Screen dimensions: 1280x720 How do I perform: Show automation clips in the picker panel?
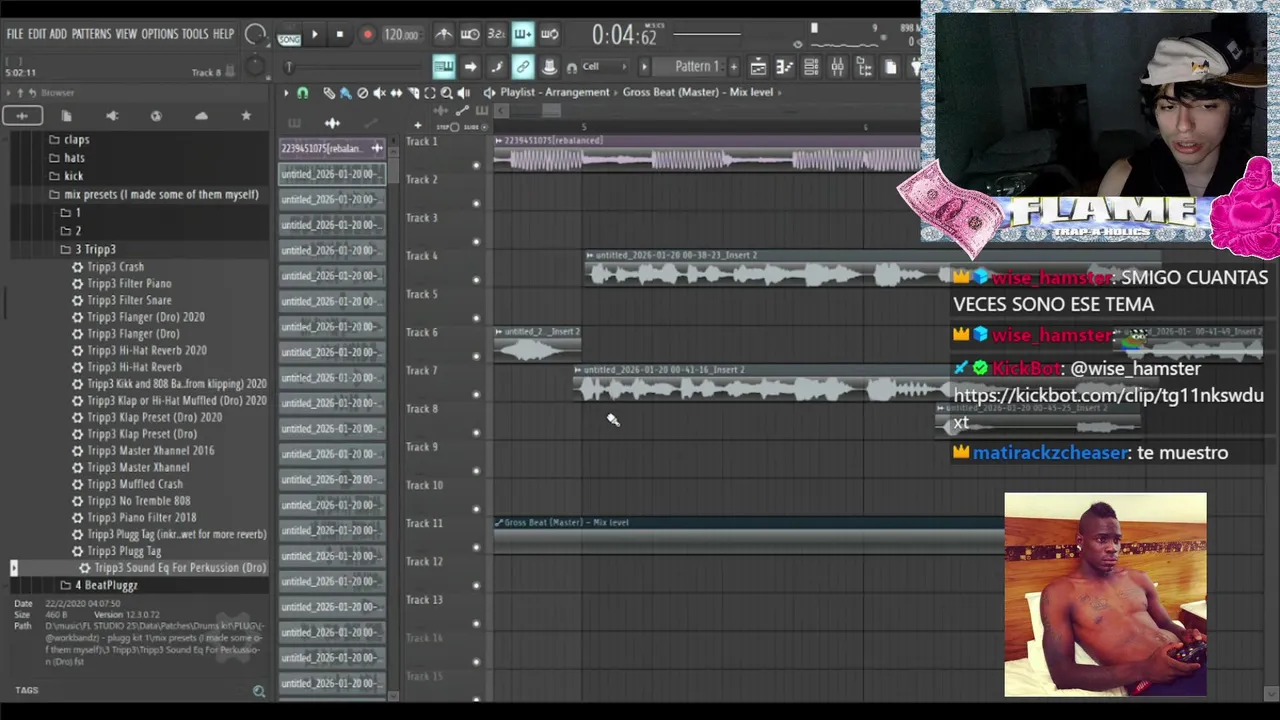point(370,123)
